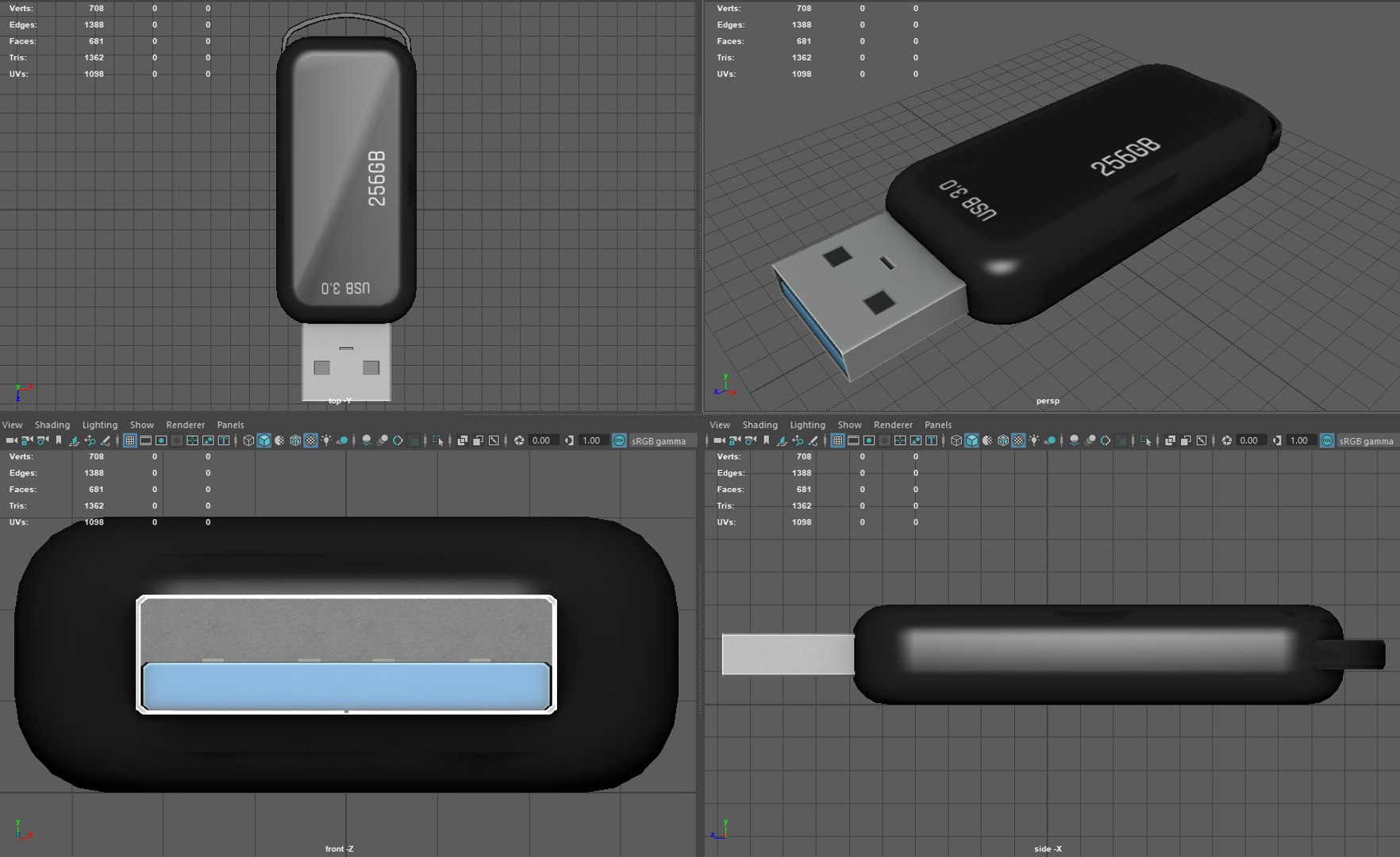Image resolution: width=1400 pixels, height=857 pixels.
Task: Open the Lighting menu of side view panel
Action: pyautogui.click(x=807, y=425)
